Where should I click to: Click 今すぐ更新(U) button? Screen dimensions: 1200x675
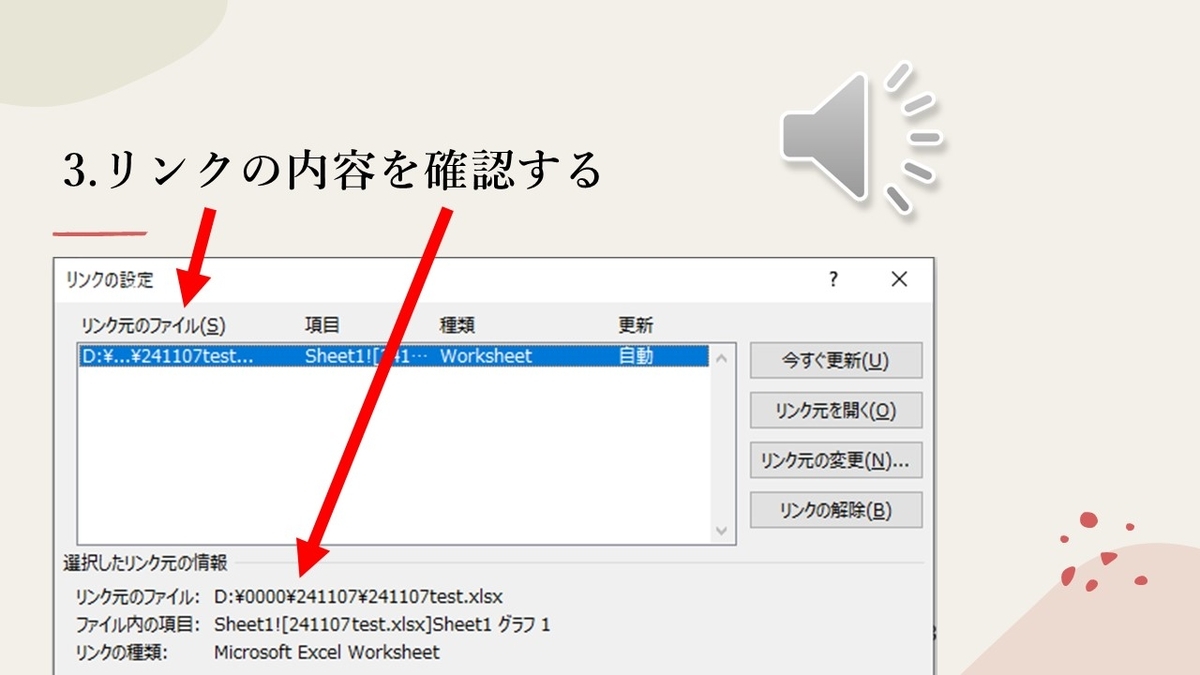tap(836, 361)
